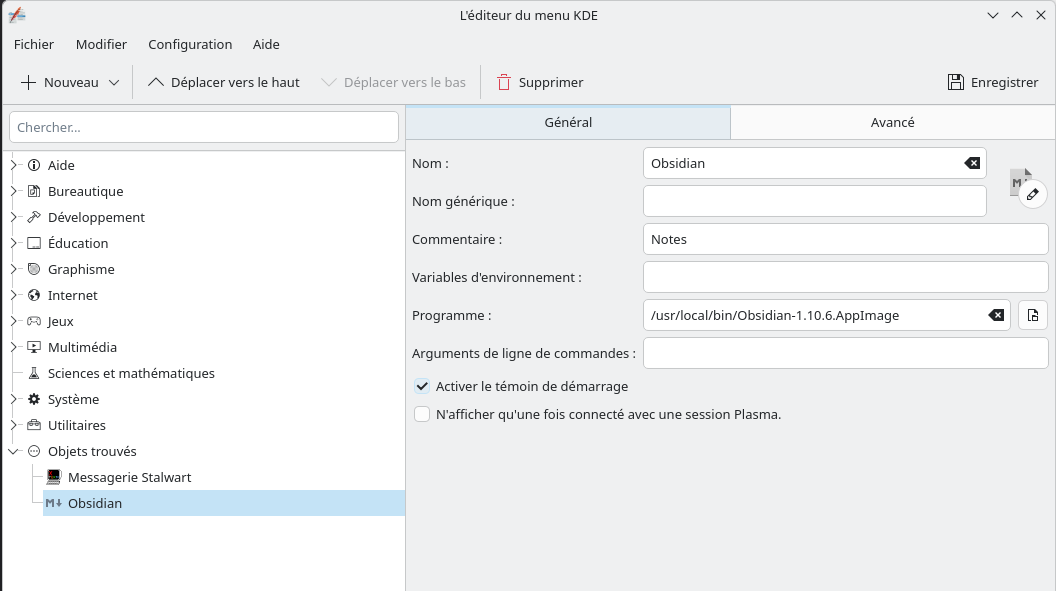This screenshot has height=591, width=1056.
Task: Switch to the Avancé tab
Action: click(x=892, y=122)
